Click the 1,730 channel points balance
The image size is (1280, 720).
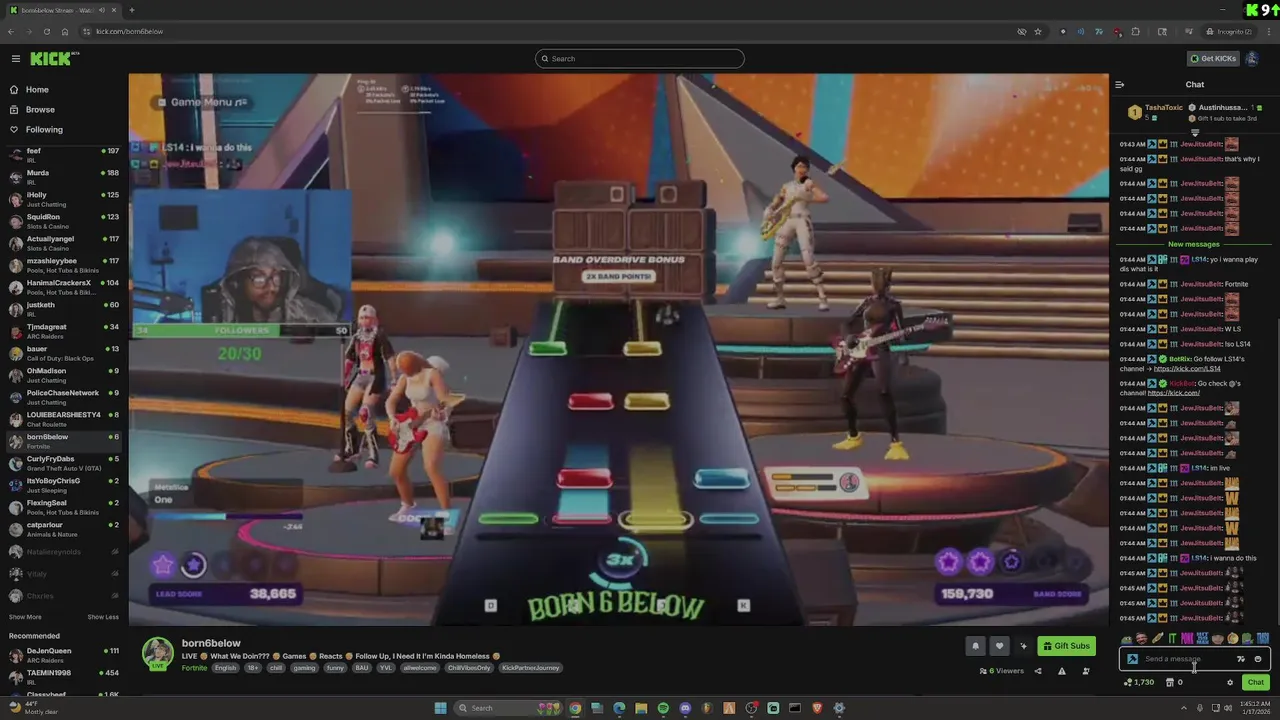pos(1139,682)
